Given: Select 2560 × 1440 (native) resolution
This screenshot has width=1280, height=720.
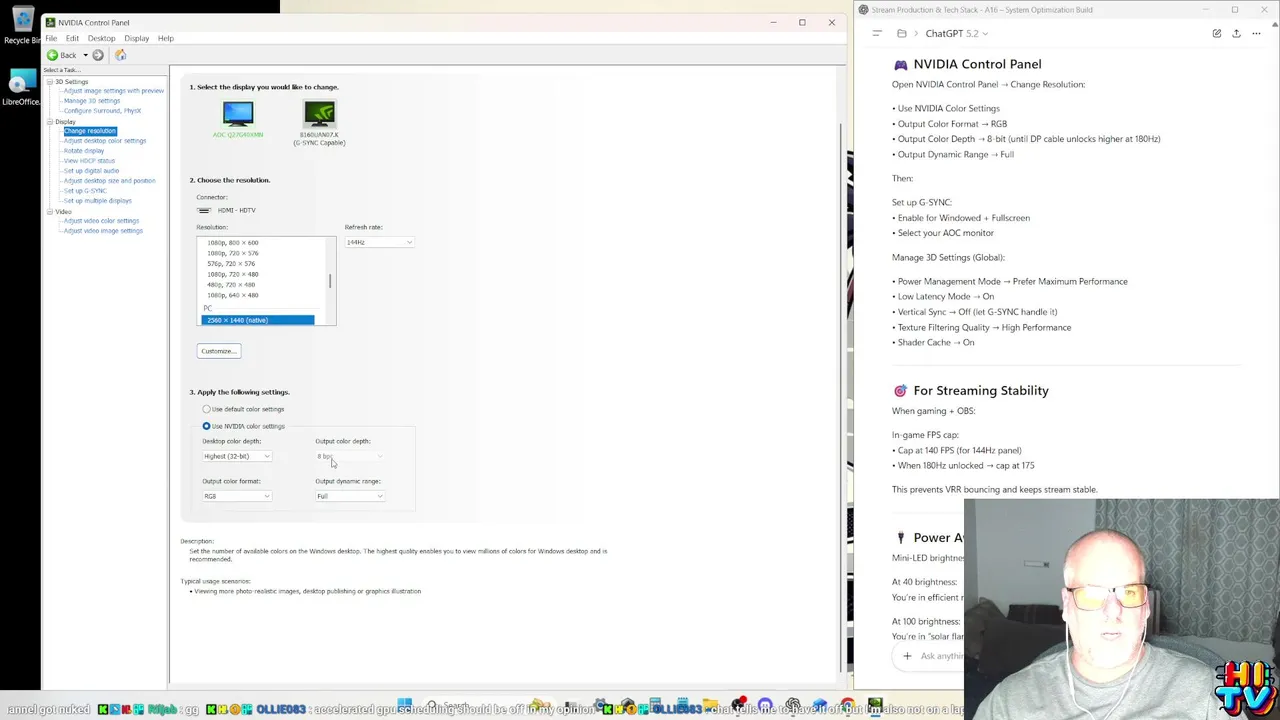Looking at the screenshot, I should click(x=258, y=320).
